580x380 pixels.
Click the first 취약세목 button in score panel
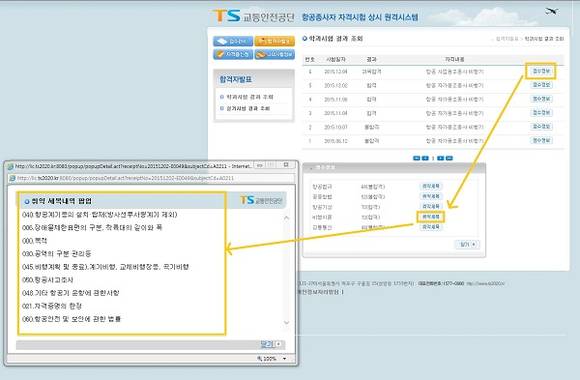pyautogui.click(x=431, y=186)
